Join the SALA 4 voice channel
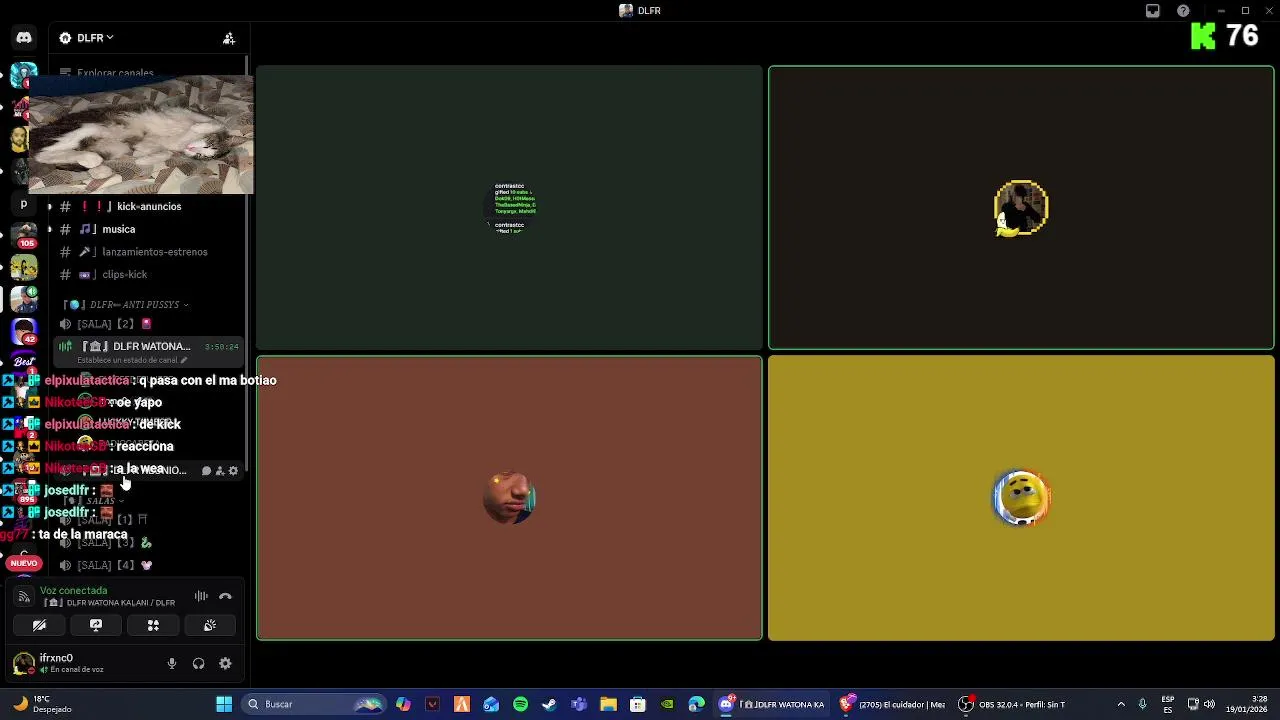 click(x=147, y=565)
